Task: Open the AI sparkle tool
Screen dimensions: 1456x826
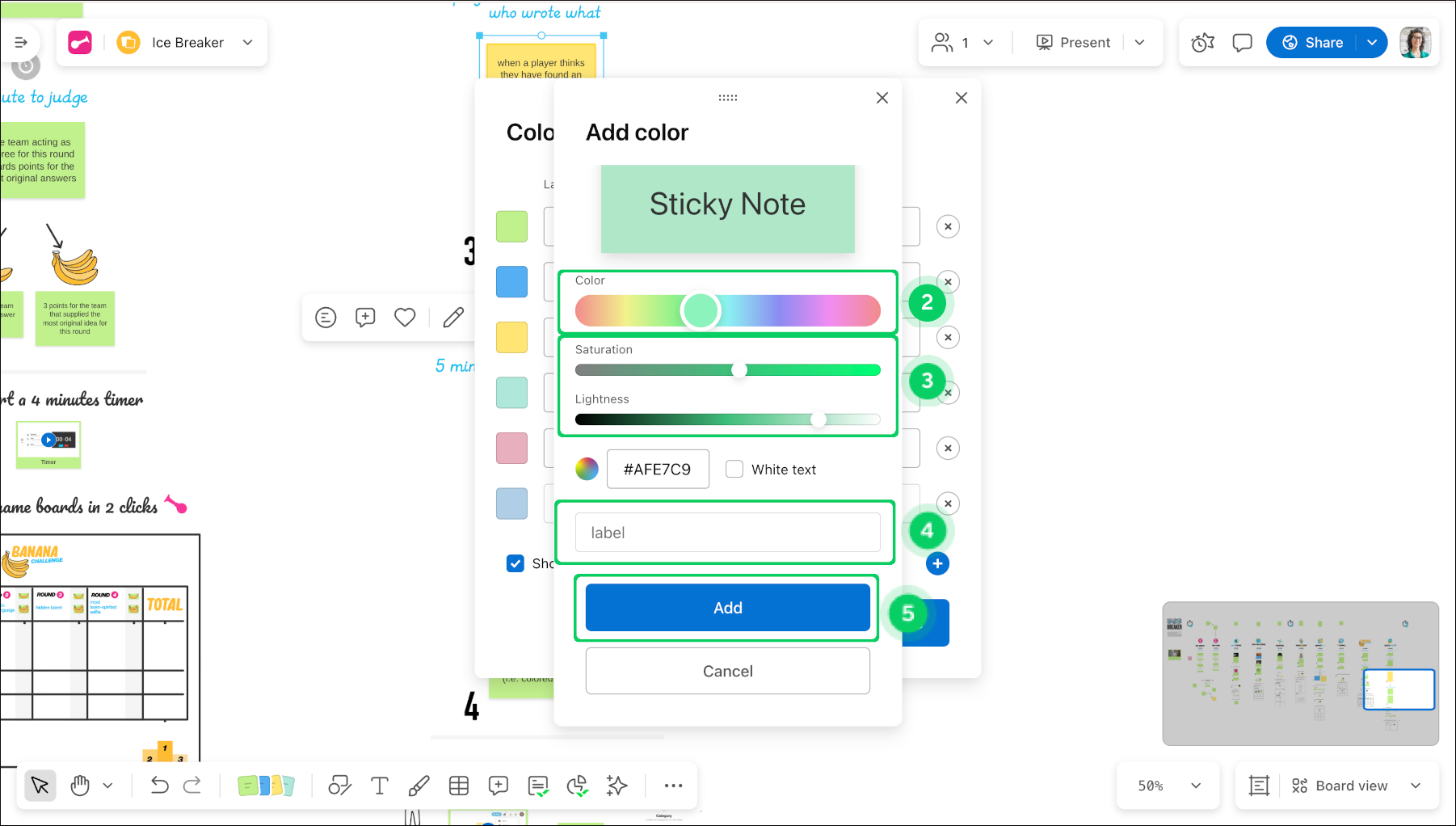Action: pos(617,786)
